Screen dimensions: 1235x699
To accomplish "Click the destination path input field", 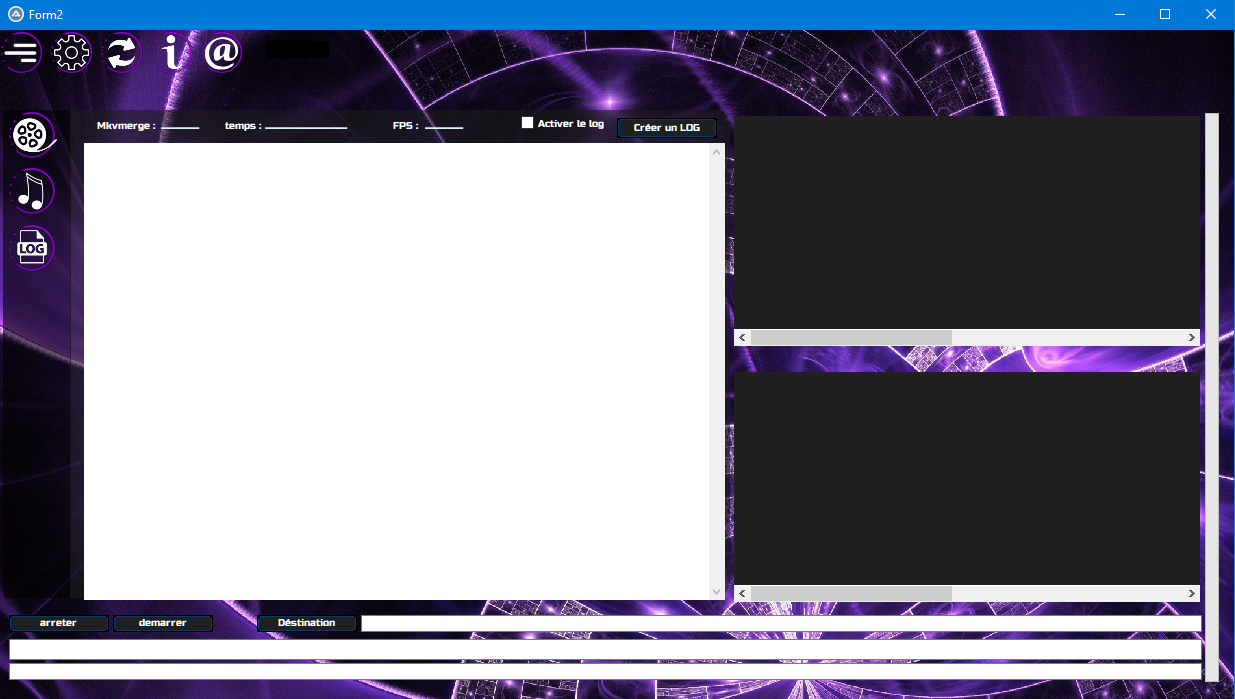I will click(x=781, y=623).
